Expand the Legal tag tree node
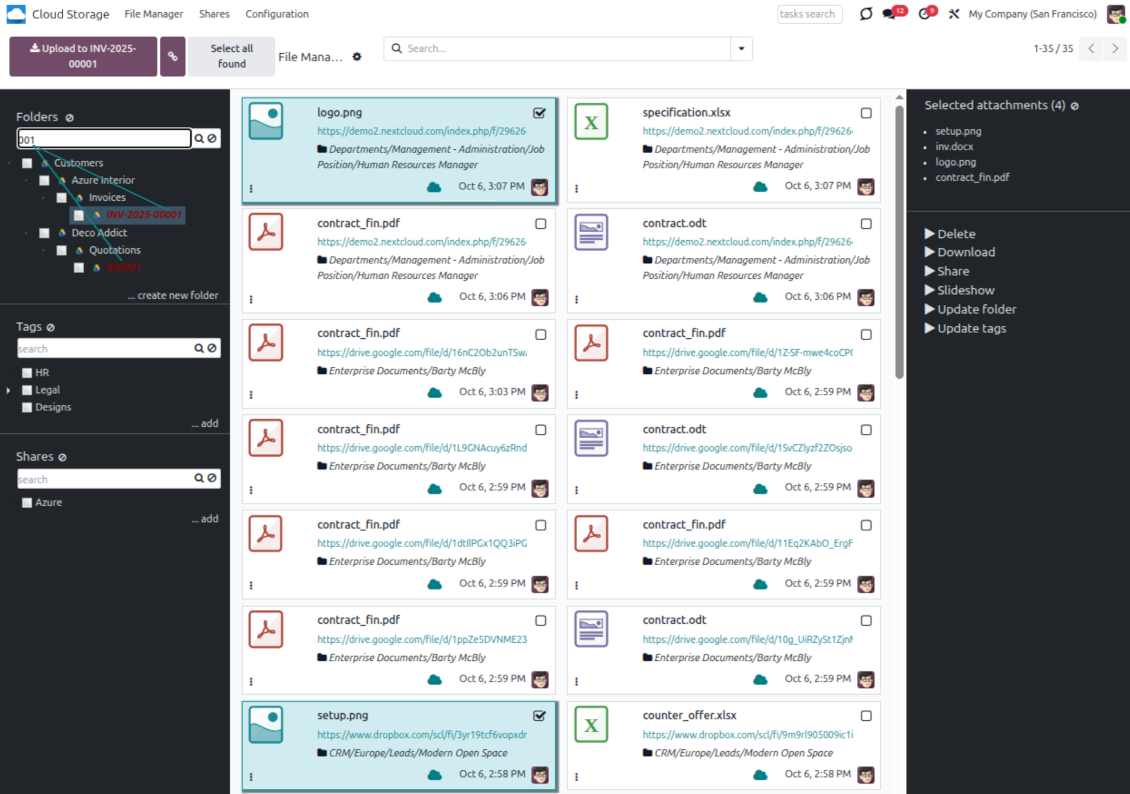 point(9,390)
